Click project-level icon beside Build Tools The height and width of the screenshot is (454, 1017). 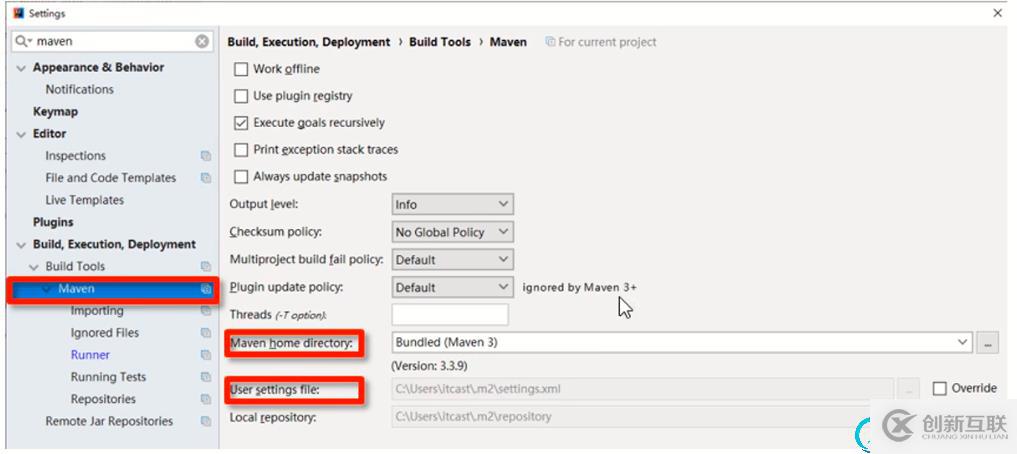coord(206,267)
